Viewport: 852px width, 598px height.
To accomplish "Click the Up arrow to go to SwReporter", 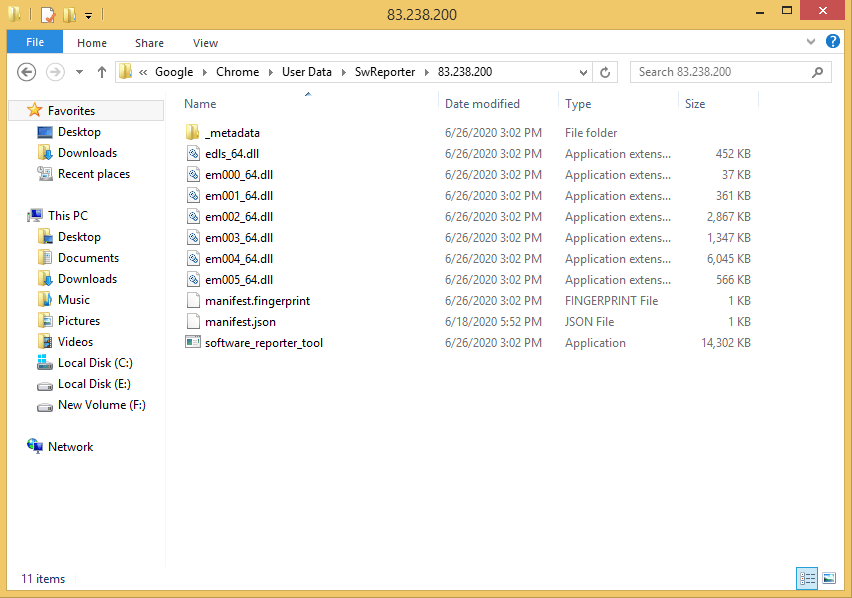I will point(103,72).
